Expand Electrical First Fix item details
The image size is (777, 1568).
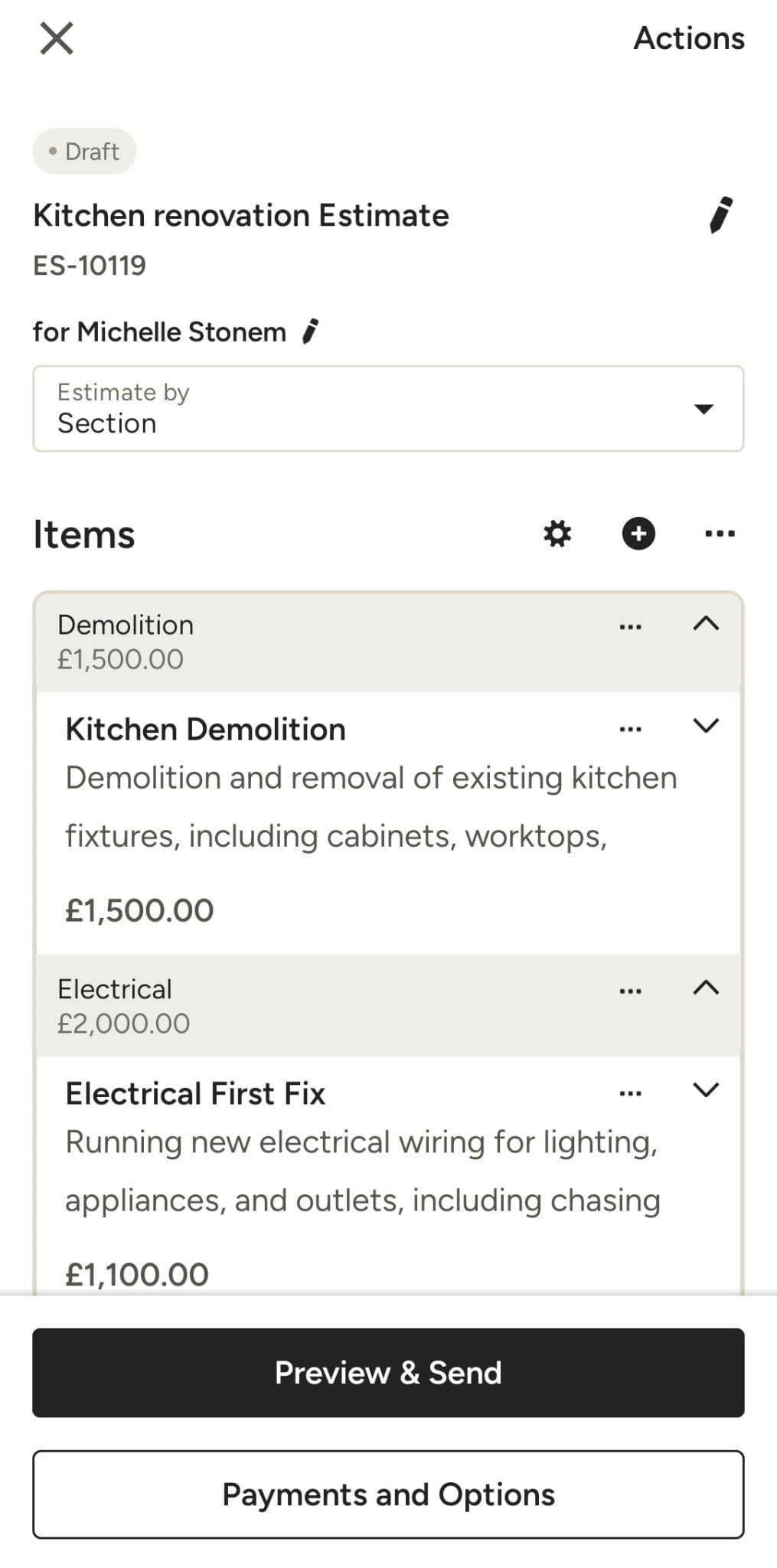[x=706, y=1090]
